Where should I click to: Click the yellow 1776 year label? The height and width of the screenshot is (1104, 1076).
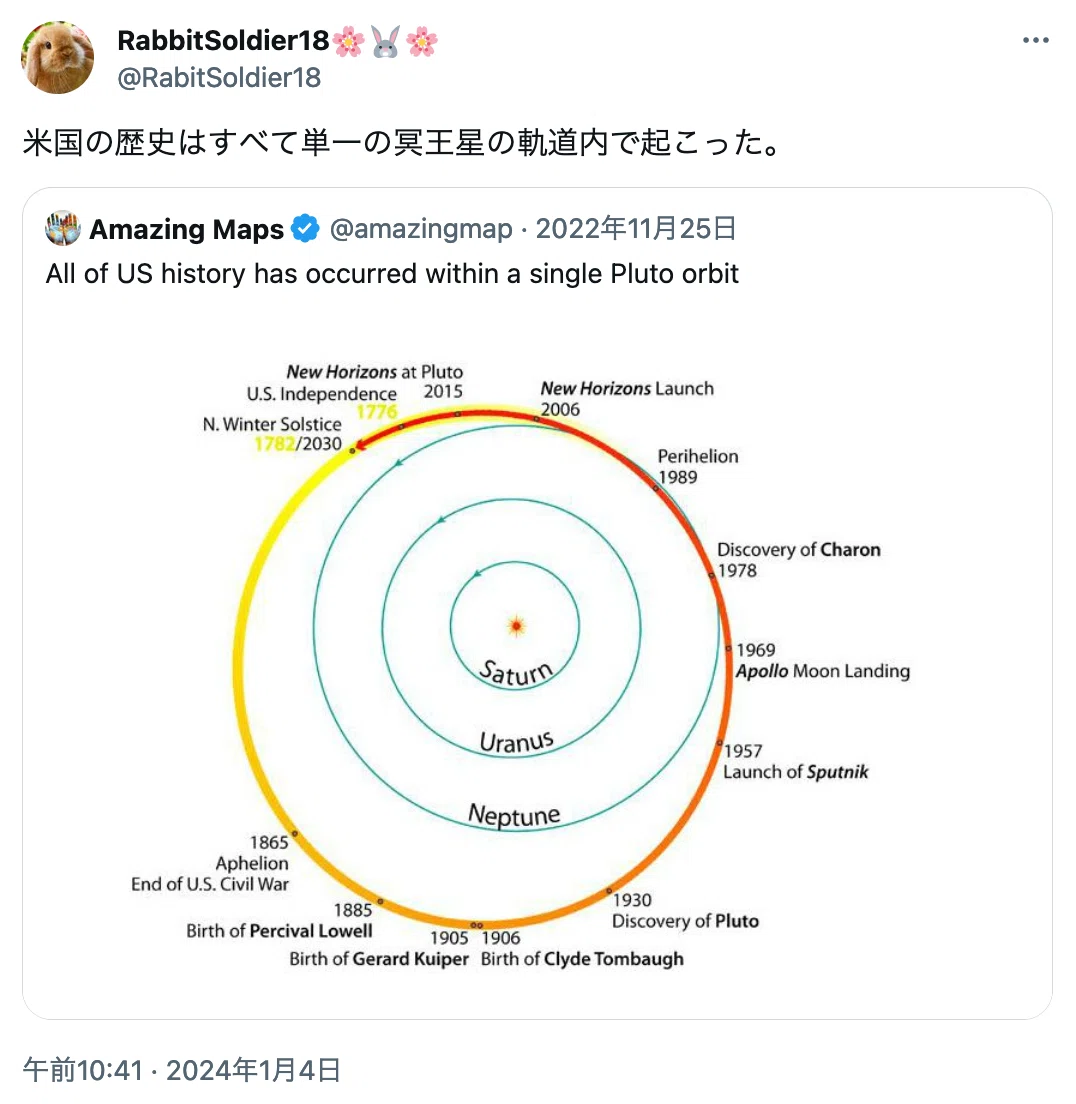(377, 411)
